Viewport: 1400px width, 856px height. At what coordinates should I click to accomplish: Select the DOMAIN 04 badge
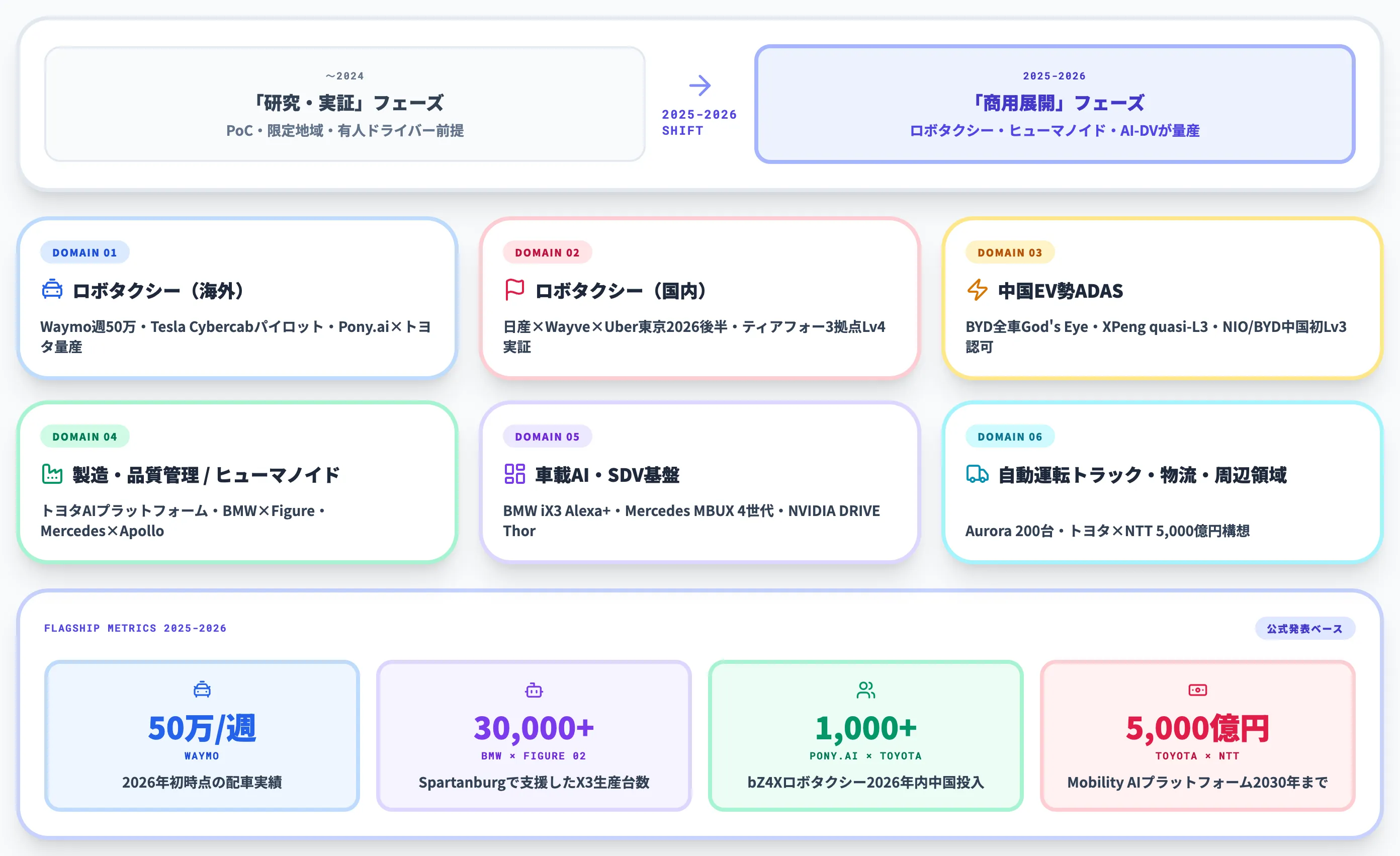tap(84, 437)
